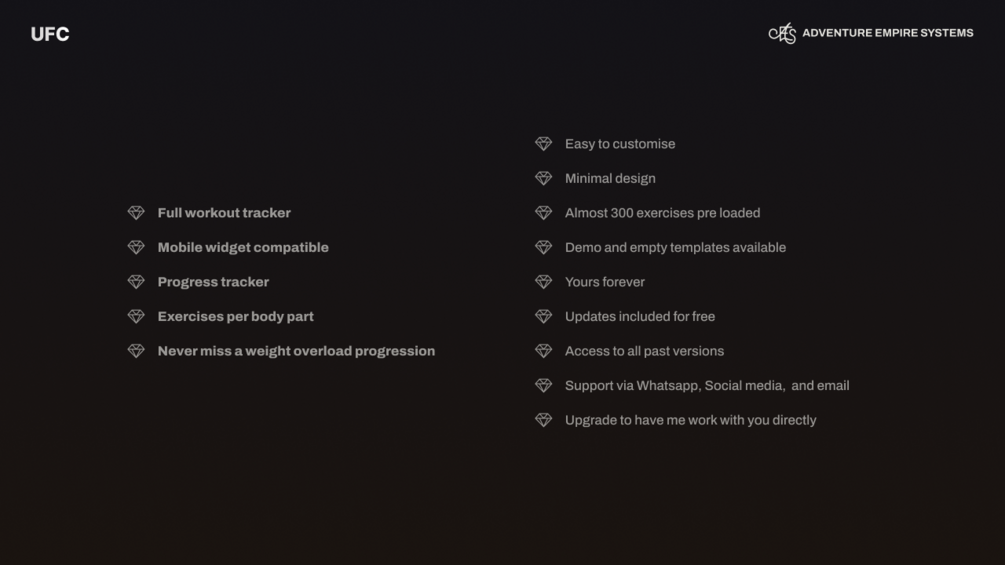
Task: Click the Demo and empty templates available text
Action: 675,248
